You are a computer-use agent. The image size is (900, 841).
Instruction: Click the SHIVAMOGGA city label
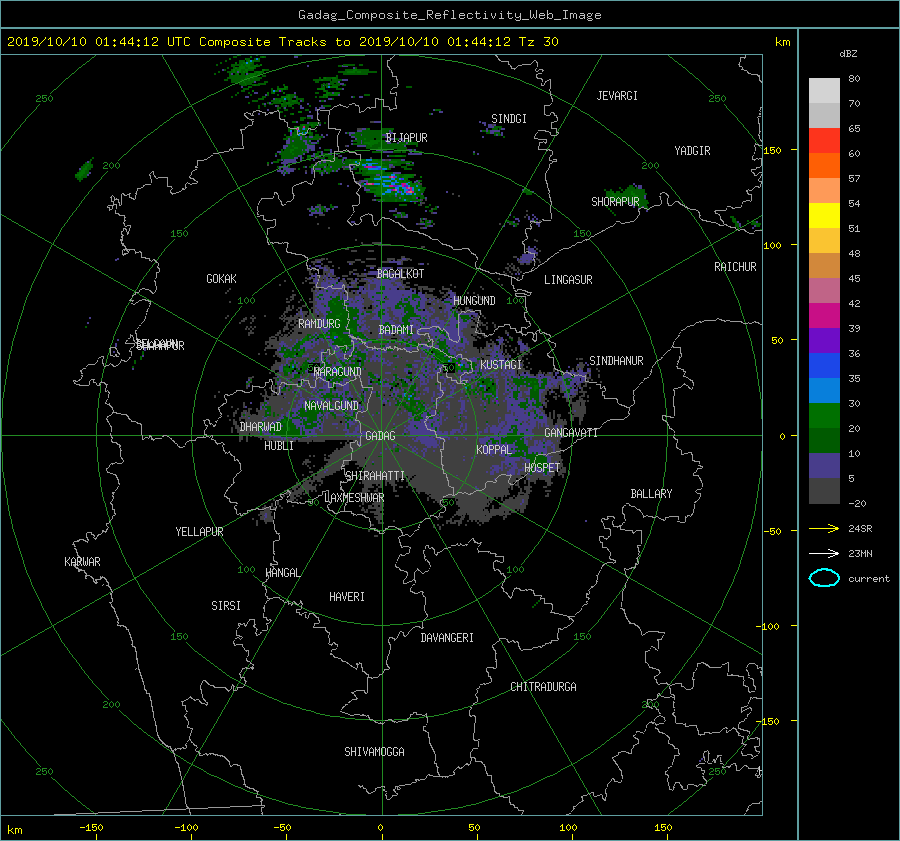point(374,752)
